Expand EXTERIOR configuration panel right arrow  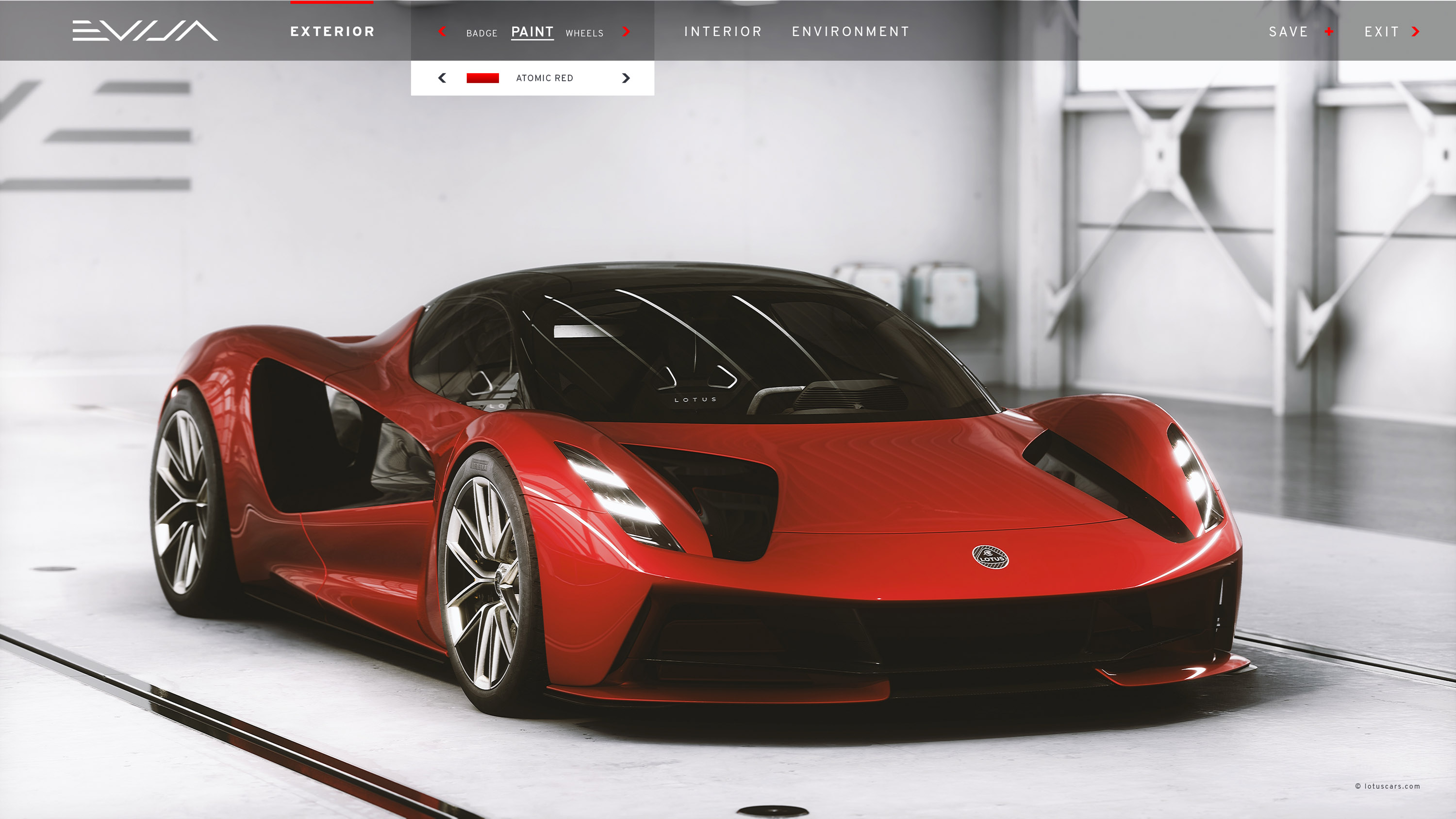point(626,32)
